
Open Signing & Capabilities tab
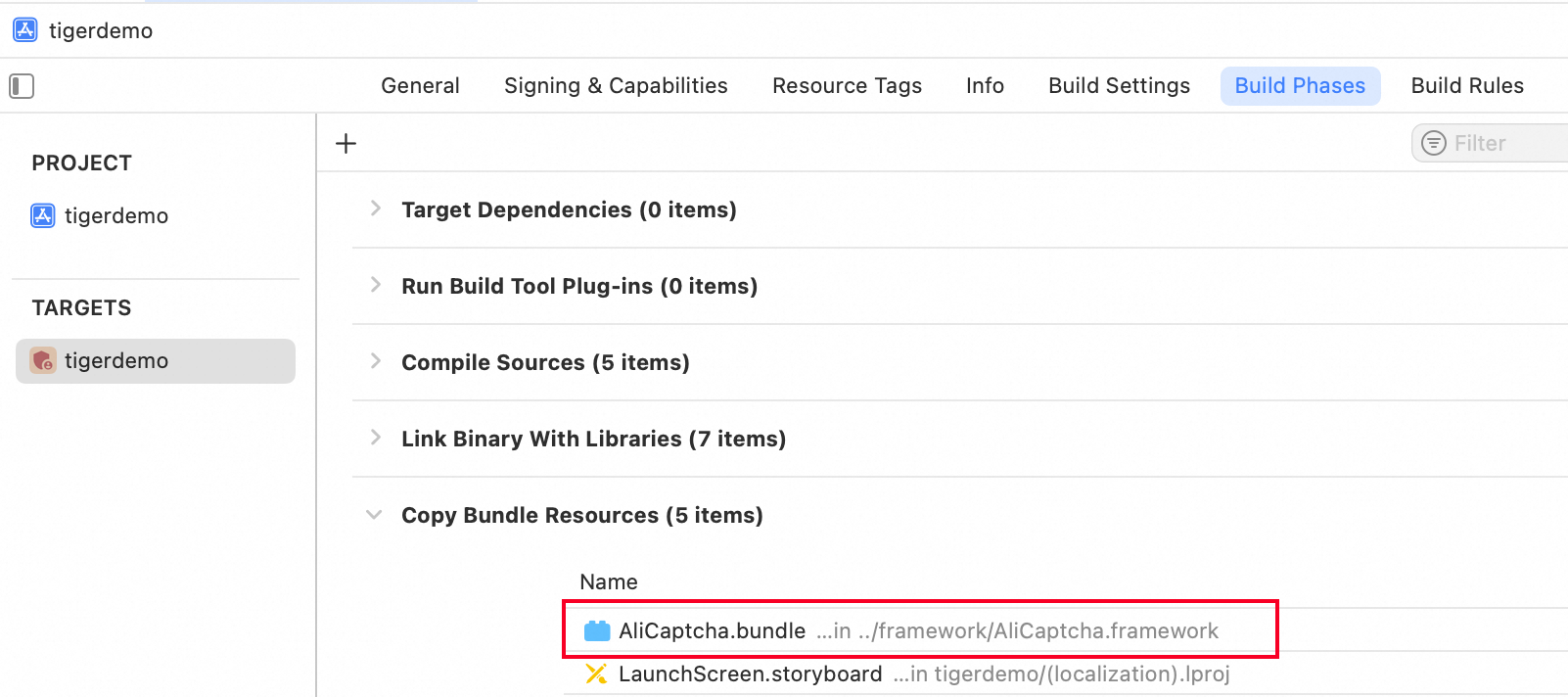tap(616, 86)
